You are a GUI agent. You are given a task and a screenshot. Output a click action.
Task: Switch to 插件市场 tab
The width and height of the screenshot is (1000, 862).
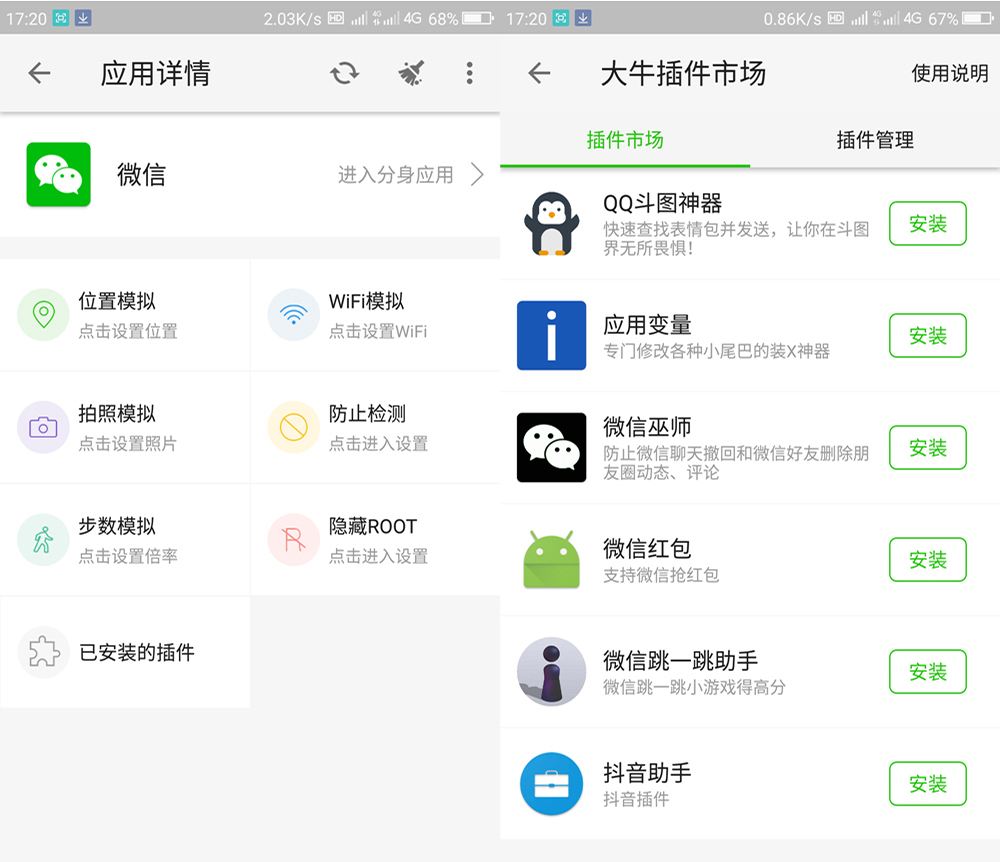coord(625,140)
